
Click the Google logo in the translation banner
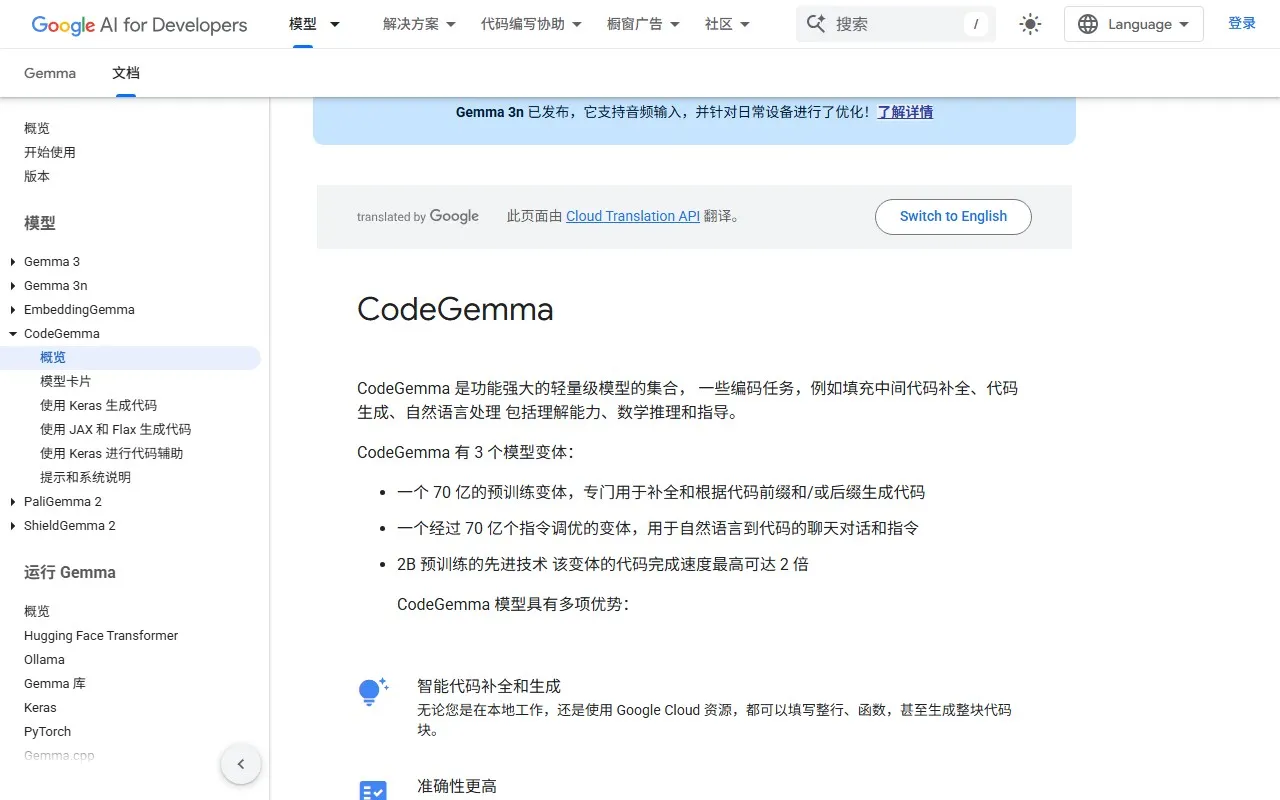455,216
